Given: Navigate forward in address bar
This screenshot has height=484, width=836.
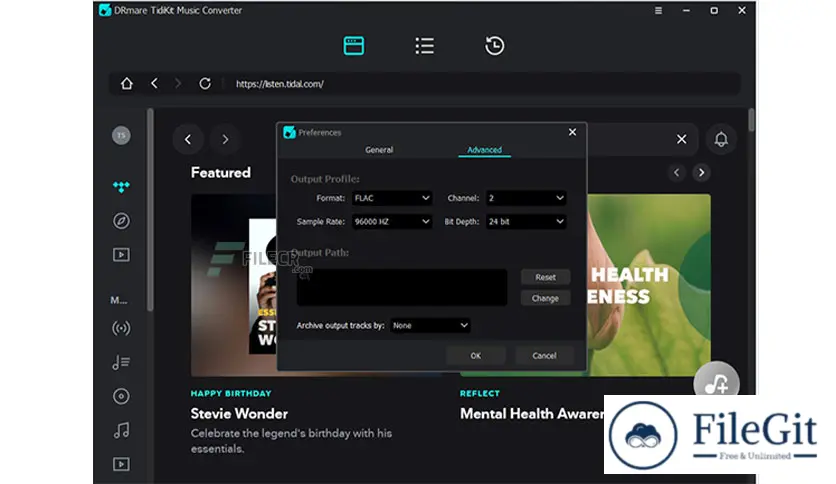Looking at the screenshot, I should point(178,84).
